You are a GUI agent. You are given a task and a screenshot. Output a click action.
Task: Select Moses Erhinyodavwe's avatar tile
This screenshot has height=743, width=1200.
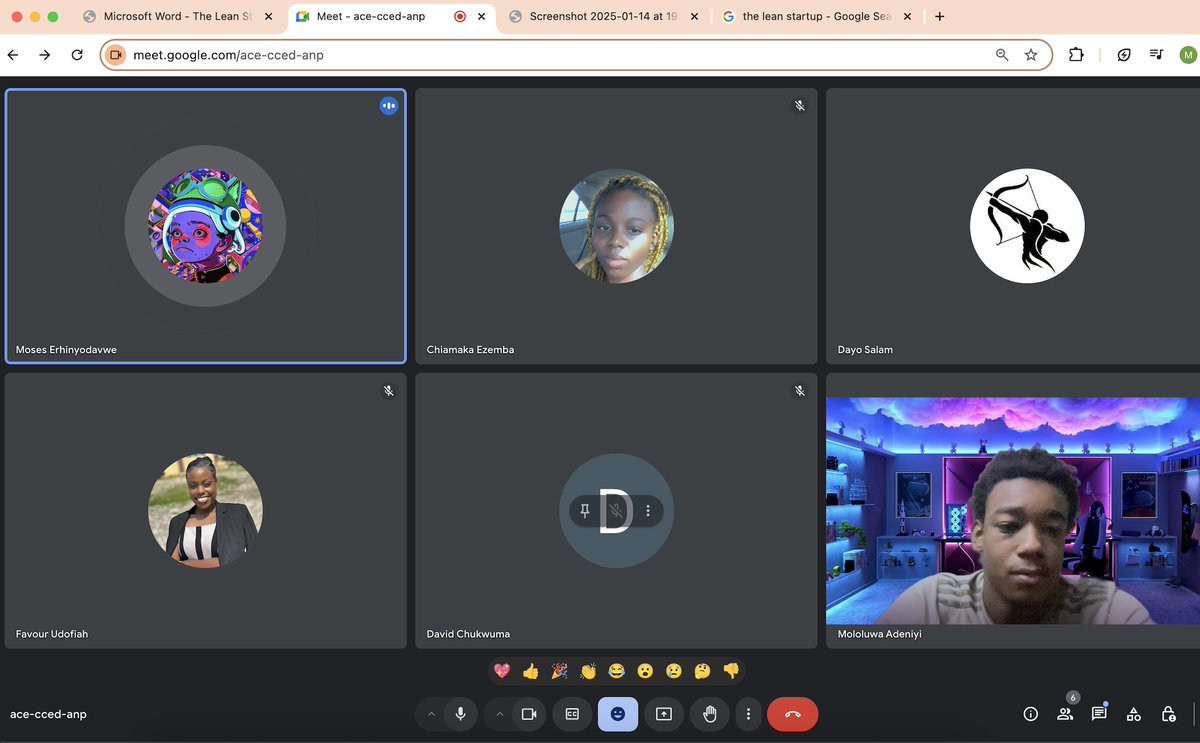coord(205,226)
